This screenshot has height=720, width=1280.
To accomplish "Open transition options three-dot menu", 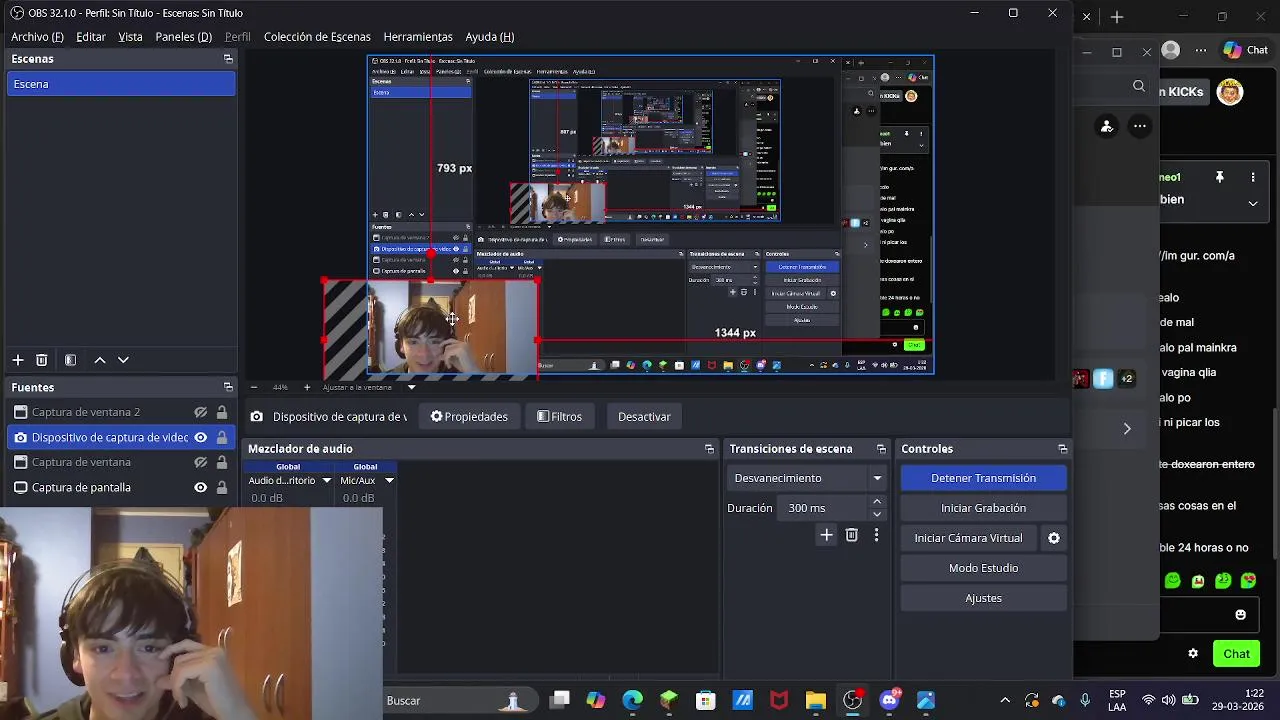I will tap(876, 536).
